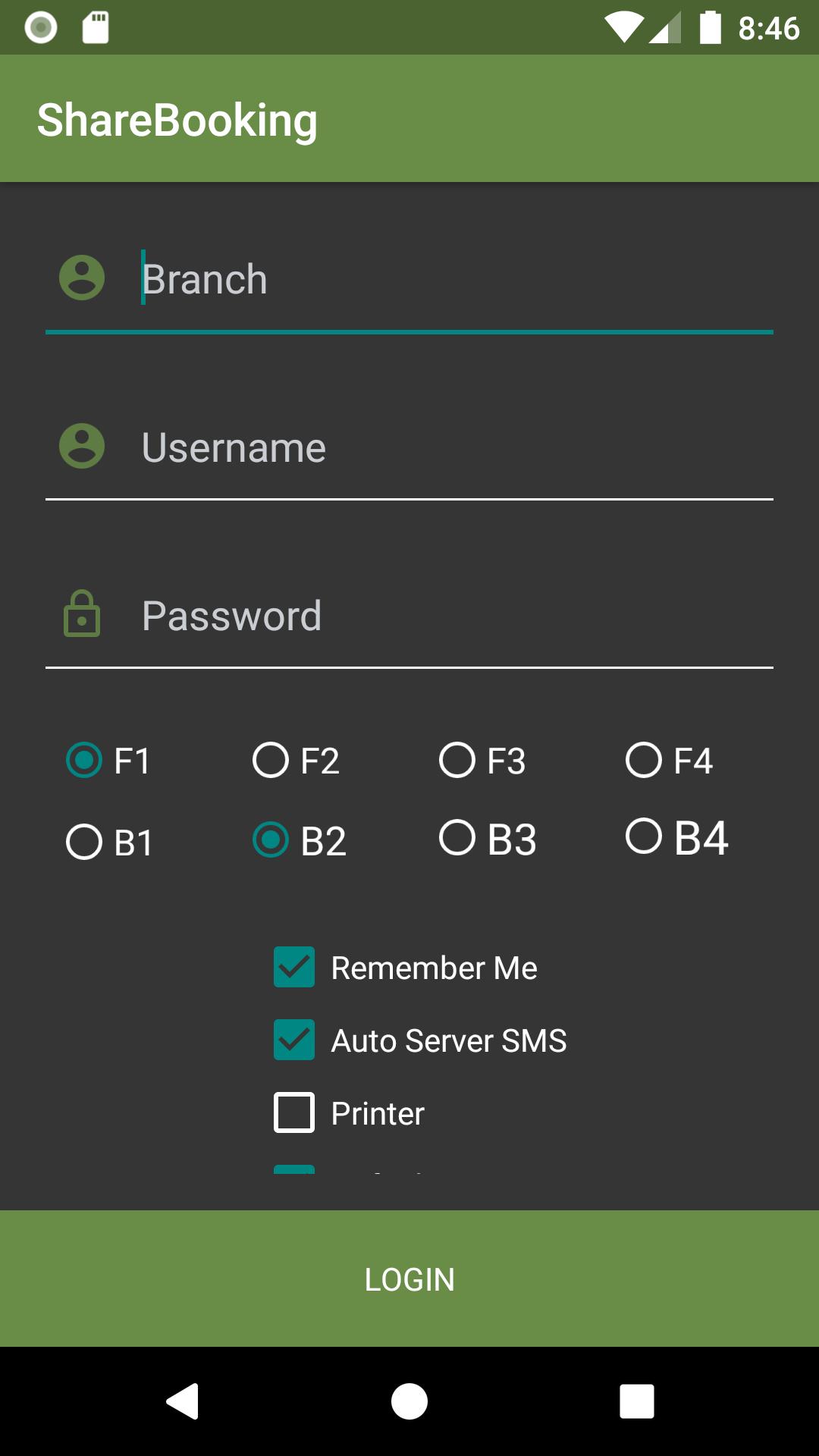Choose the B4 radio option
This screenshot has width=819, height=1456.
[x=644, y=836]
